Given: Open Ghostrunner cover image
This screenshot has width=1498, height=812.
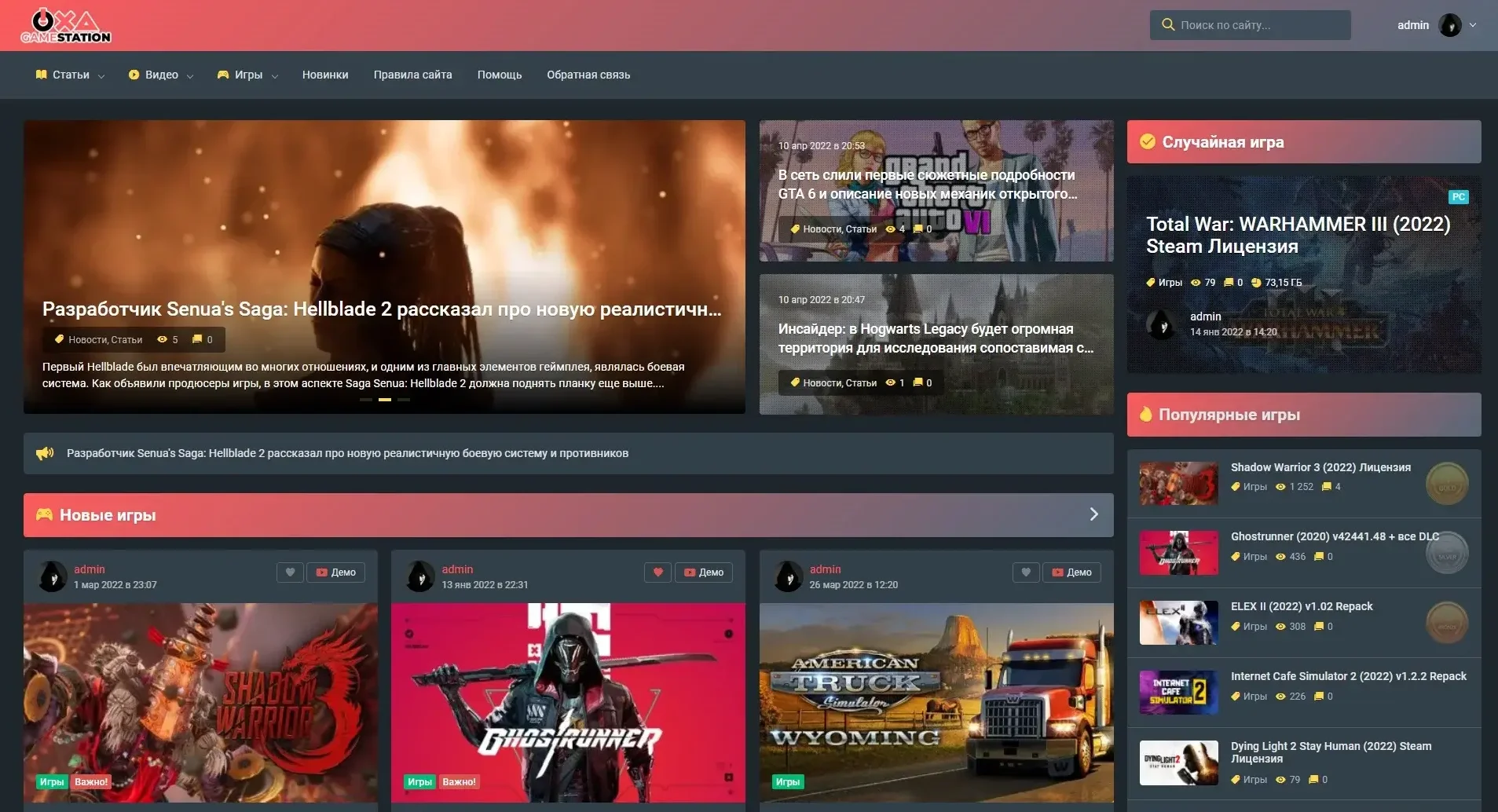Looking at the screenshot, I should 568,703.
